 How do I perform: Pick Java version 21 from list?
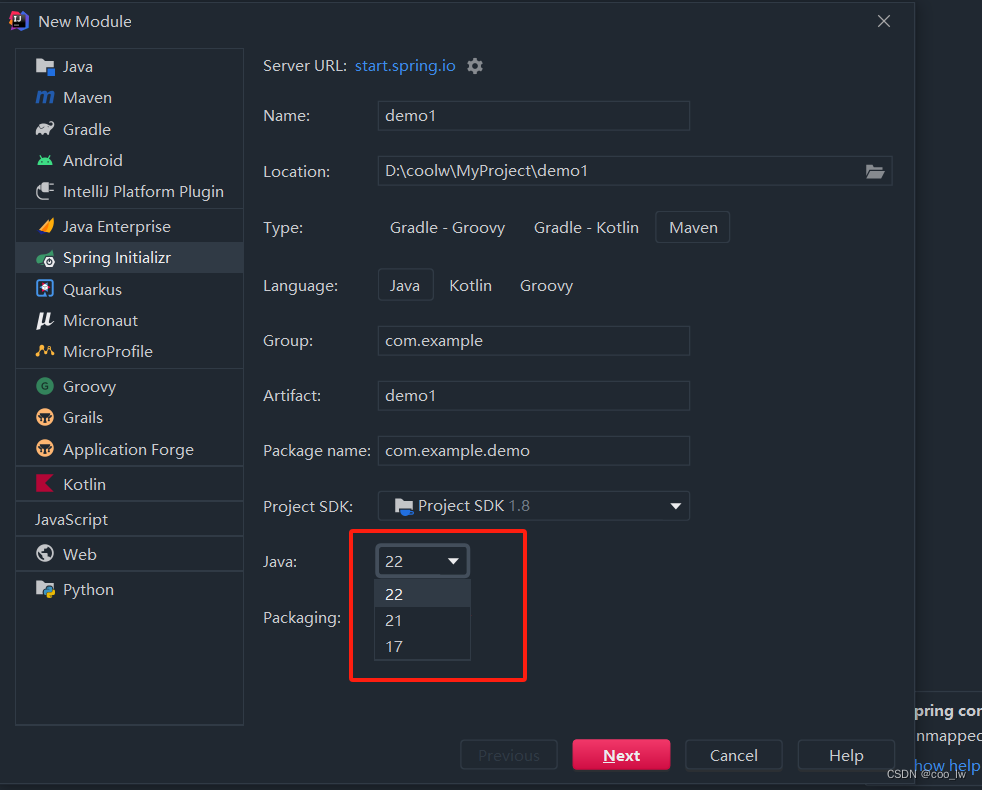click(422, 620)
